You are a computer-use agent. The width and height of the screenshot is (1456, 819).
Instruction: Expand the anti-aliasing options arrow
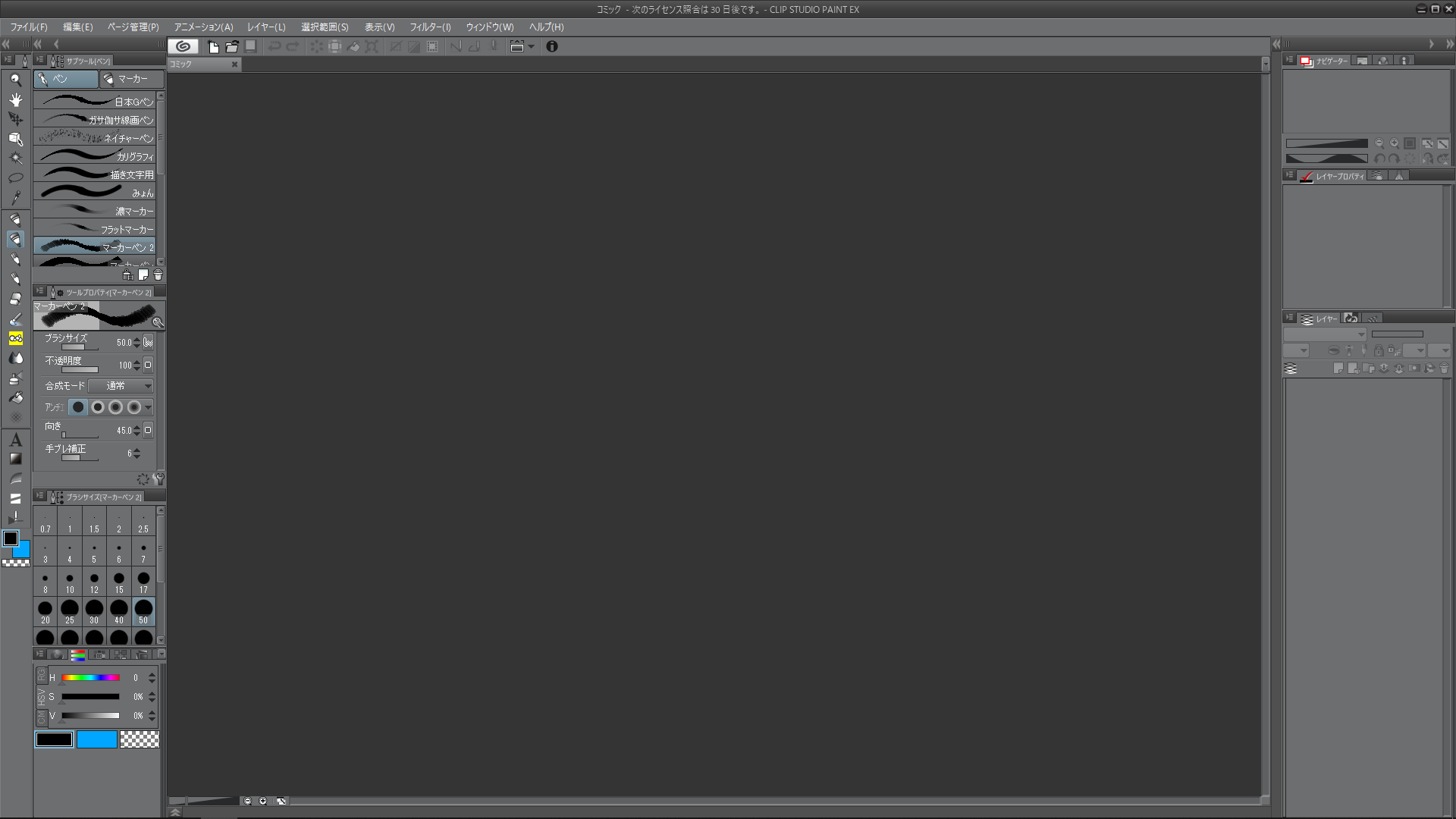pyautogui.click(x=148, y=407)
